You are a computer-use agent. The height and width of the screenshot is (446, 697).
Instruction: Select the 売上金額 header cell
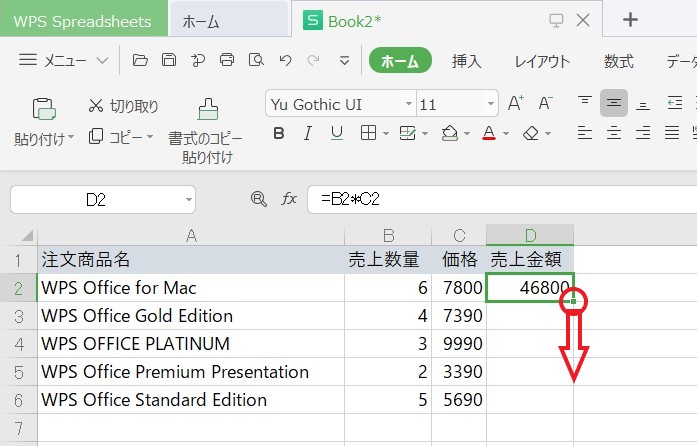530,259
